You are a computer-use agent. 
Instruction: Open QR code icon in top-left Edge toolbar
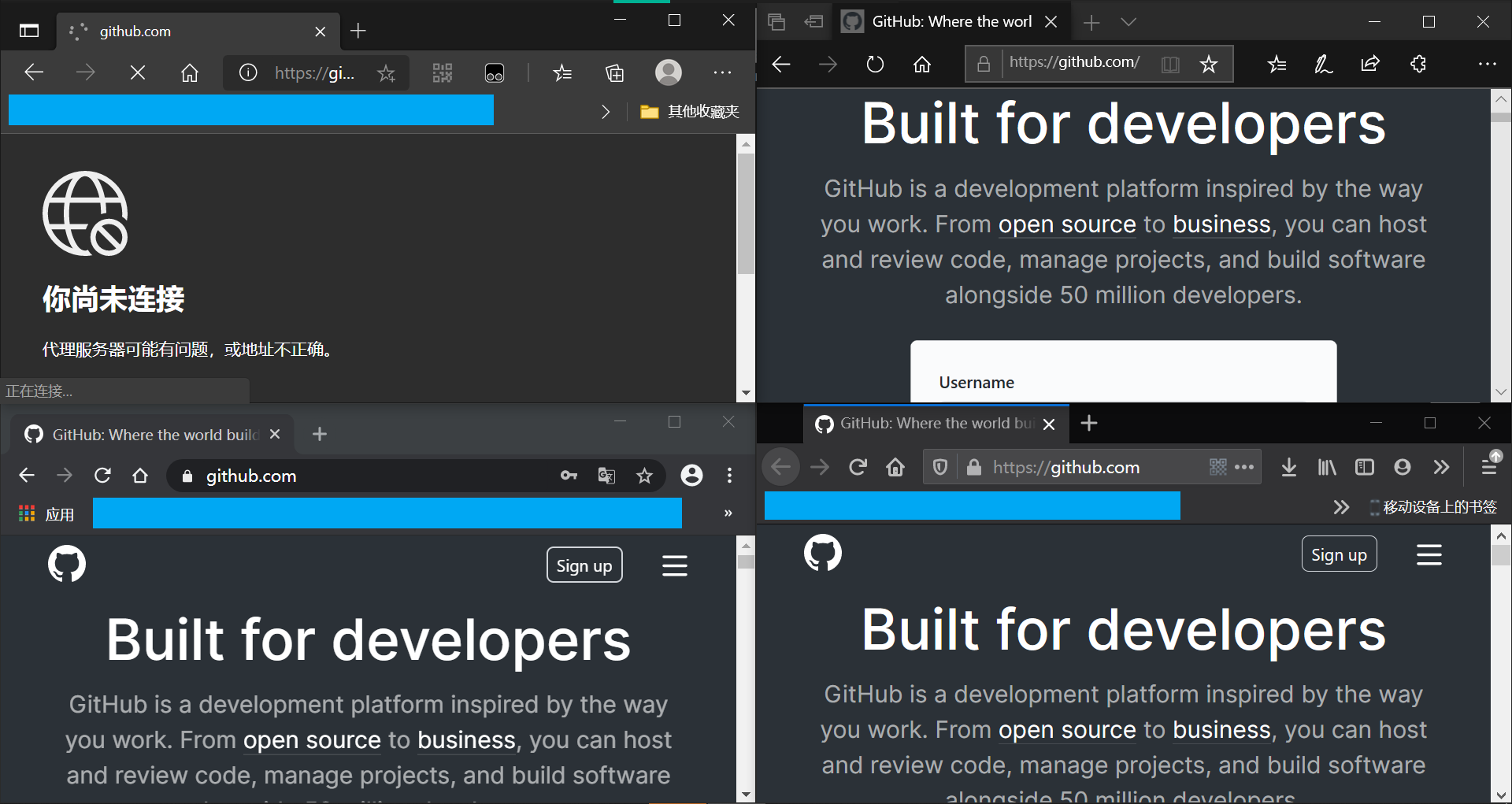(443, 73)
